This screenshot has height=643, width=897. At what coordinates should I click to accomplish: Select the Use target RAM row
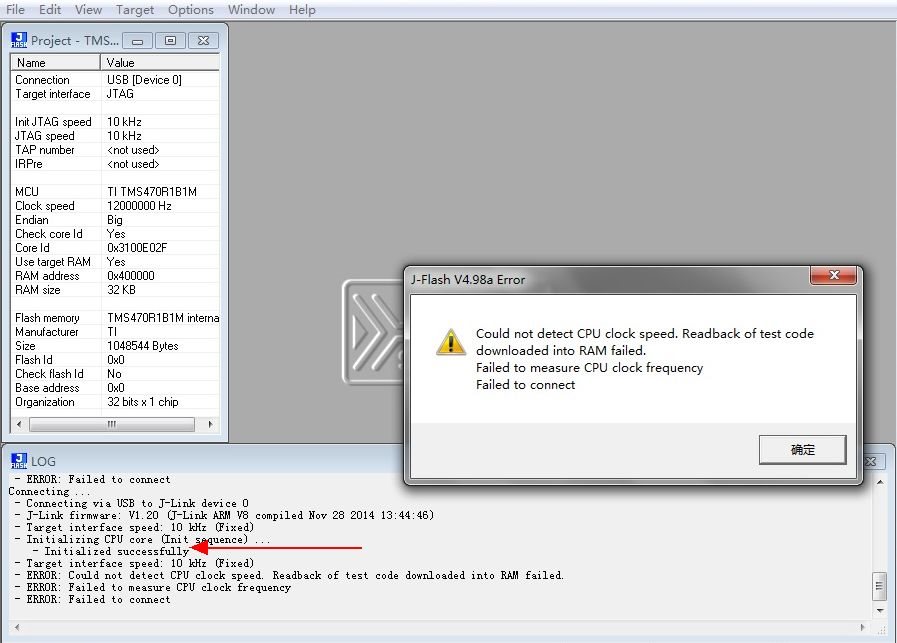[x=114, y=261]
